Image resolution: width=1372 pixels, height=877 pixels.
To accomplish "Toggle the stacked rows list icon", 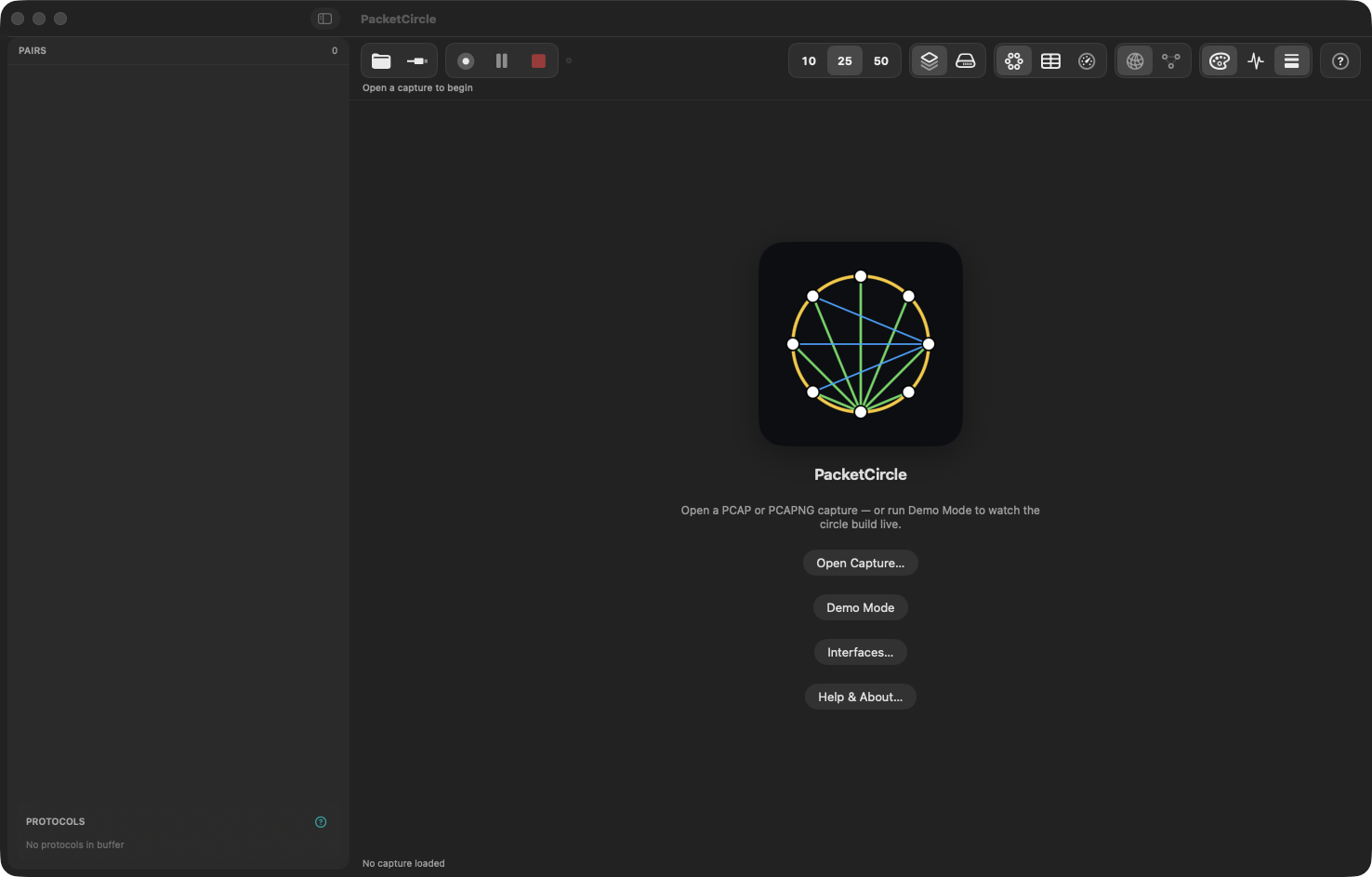I will (1292, 60).
